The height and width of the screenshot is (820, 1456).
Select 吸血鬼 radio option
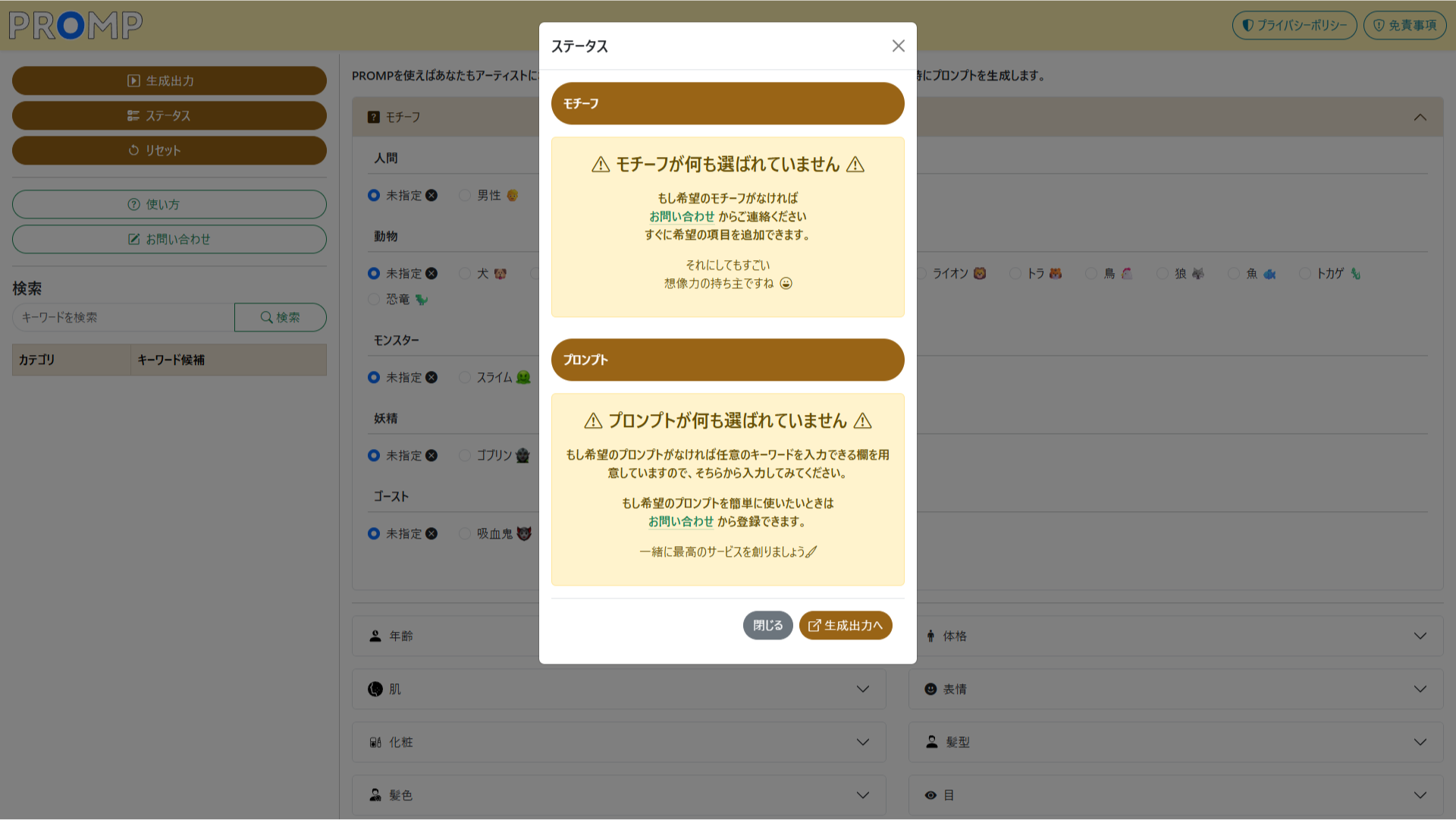pos(465,534)
